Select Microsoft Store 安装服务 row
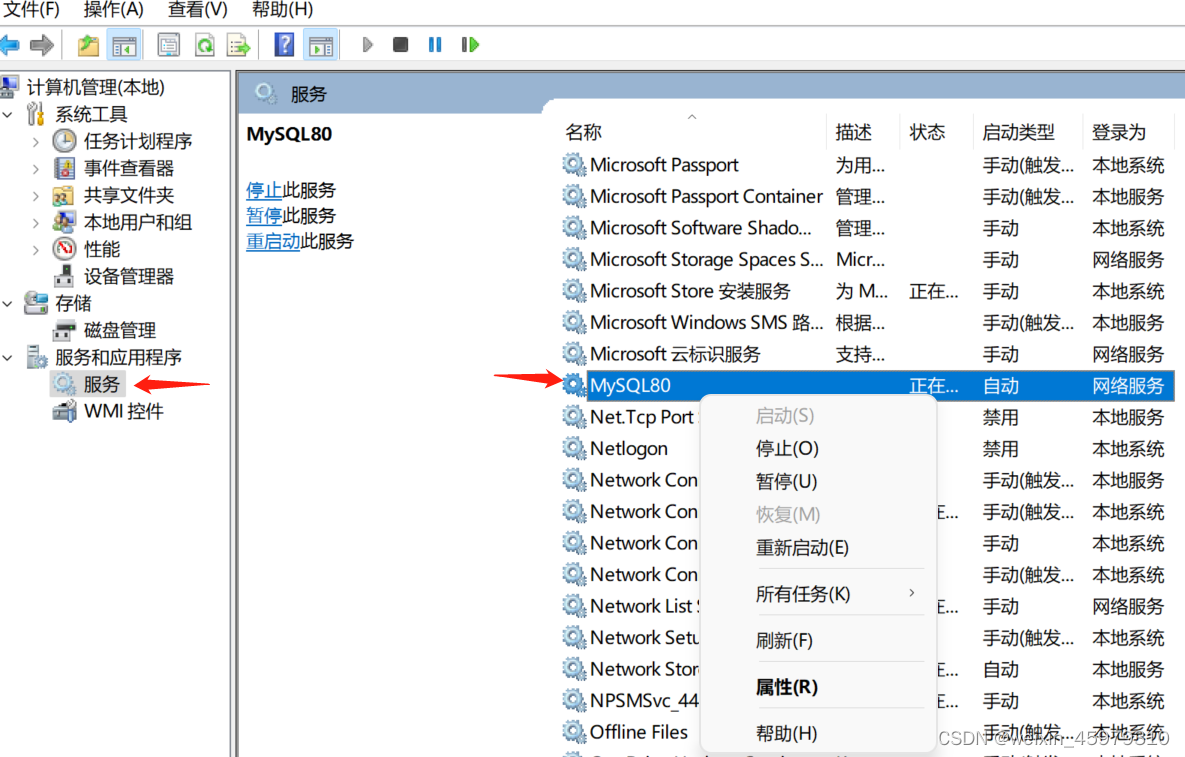This screenshot has width=1185, height=757. (868, 291)
